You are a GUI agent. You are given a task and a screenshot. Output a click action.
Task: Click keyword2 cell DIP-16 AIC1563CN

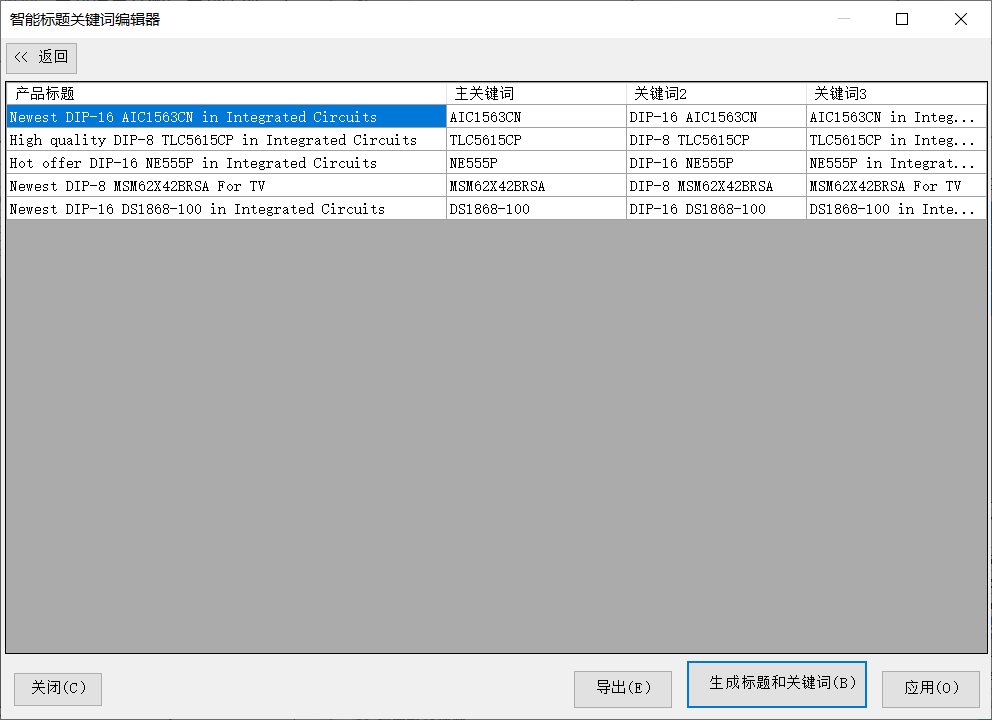[x=717, y=117]
